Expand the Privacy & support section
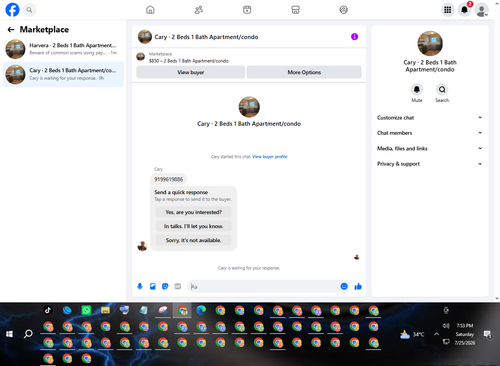 pos(430,164)
